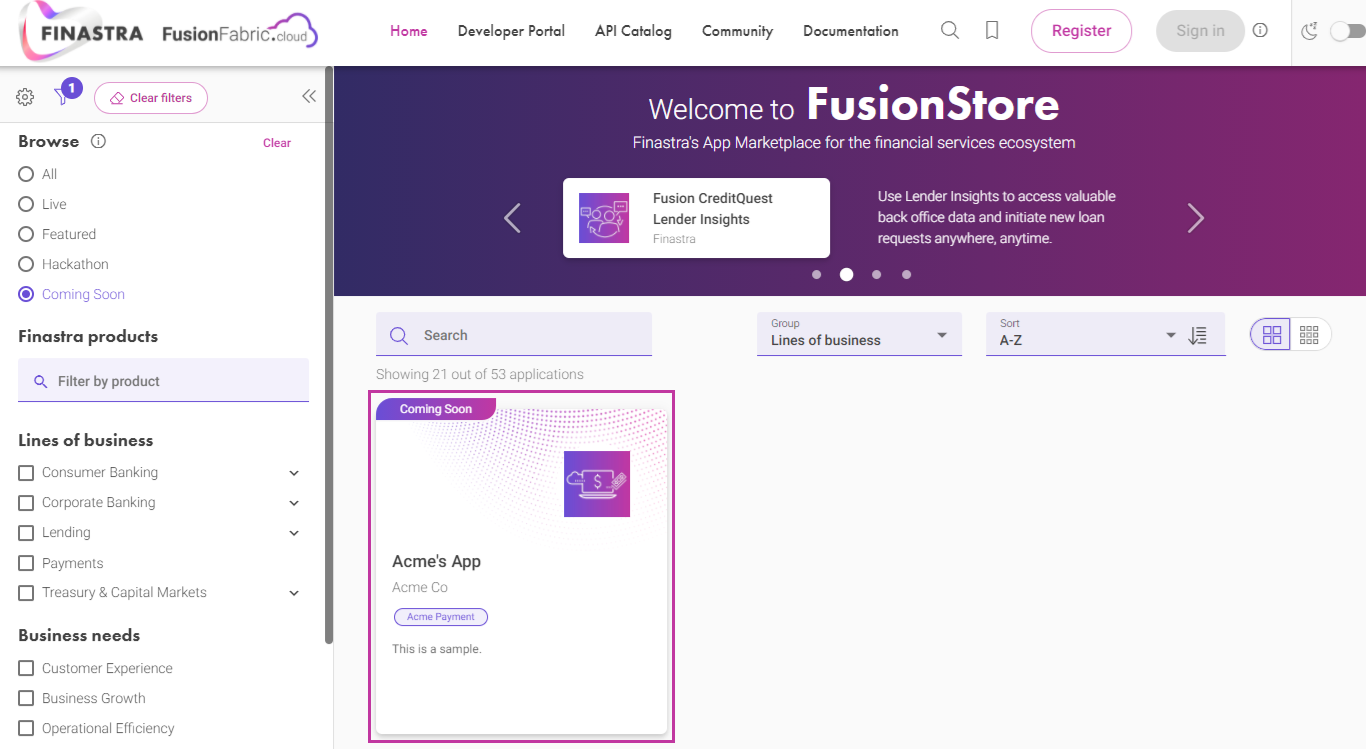Expand the Corporate Banking chevron
This screenshot has width=1366, height=749.
(x=294, y=503)
